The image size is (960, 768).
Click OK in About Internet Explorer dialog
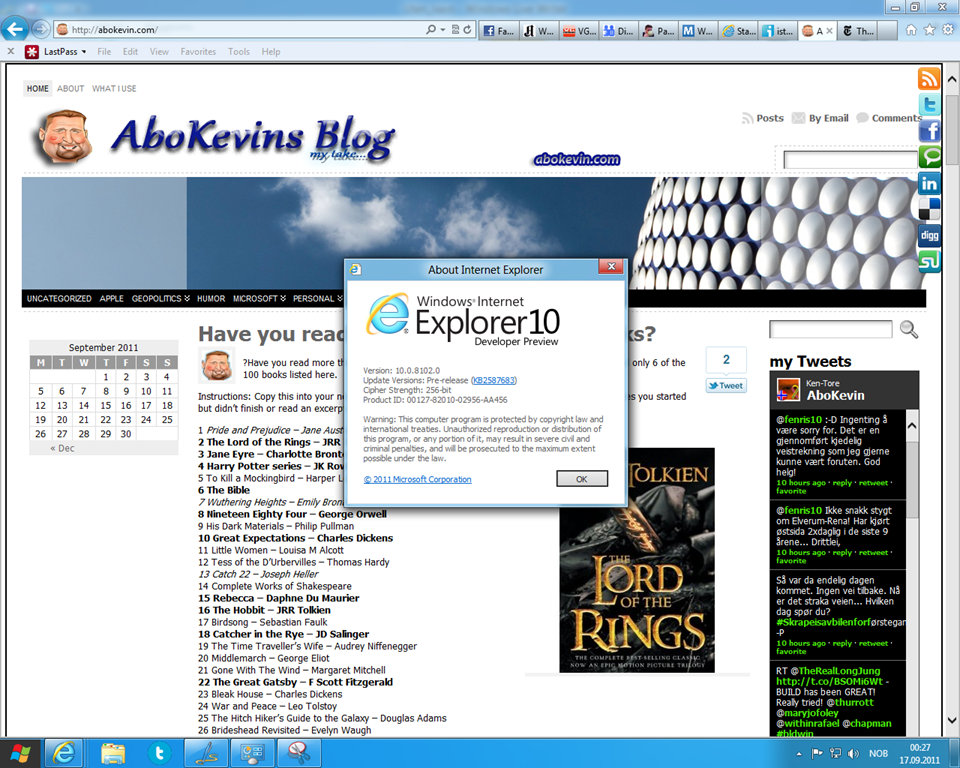point(582,479)
